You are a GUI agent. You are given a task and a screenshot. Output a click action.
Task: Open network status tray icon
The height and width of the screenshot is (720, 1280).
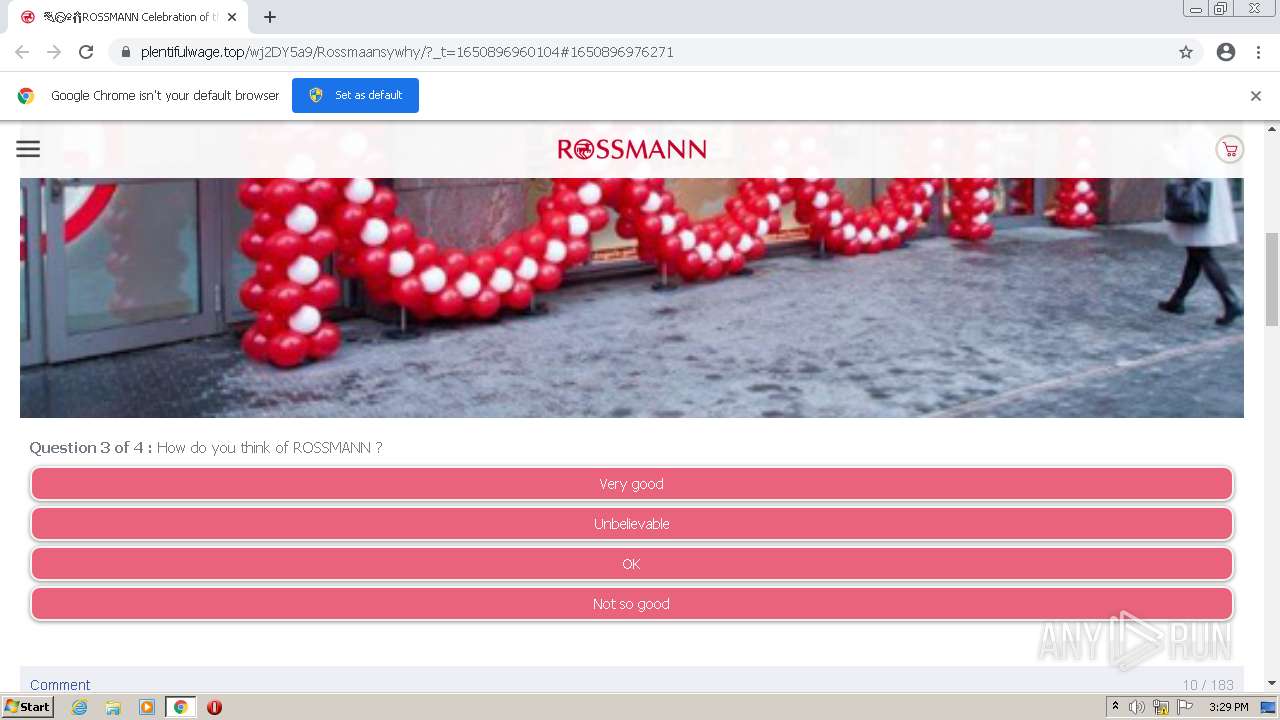point(1161,707)
